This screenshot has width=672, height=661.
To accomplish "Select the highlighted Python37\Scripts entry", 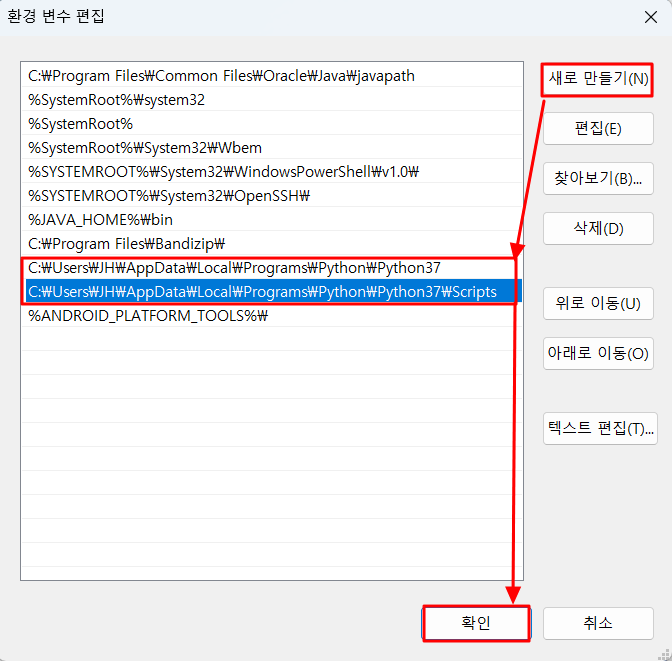I will coord(272,292).
